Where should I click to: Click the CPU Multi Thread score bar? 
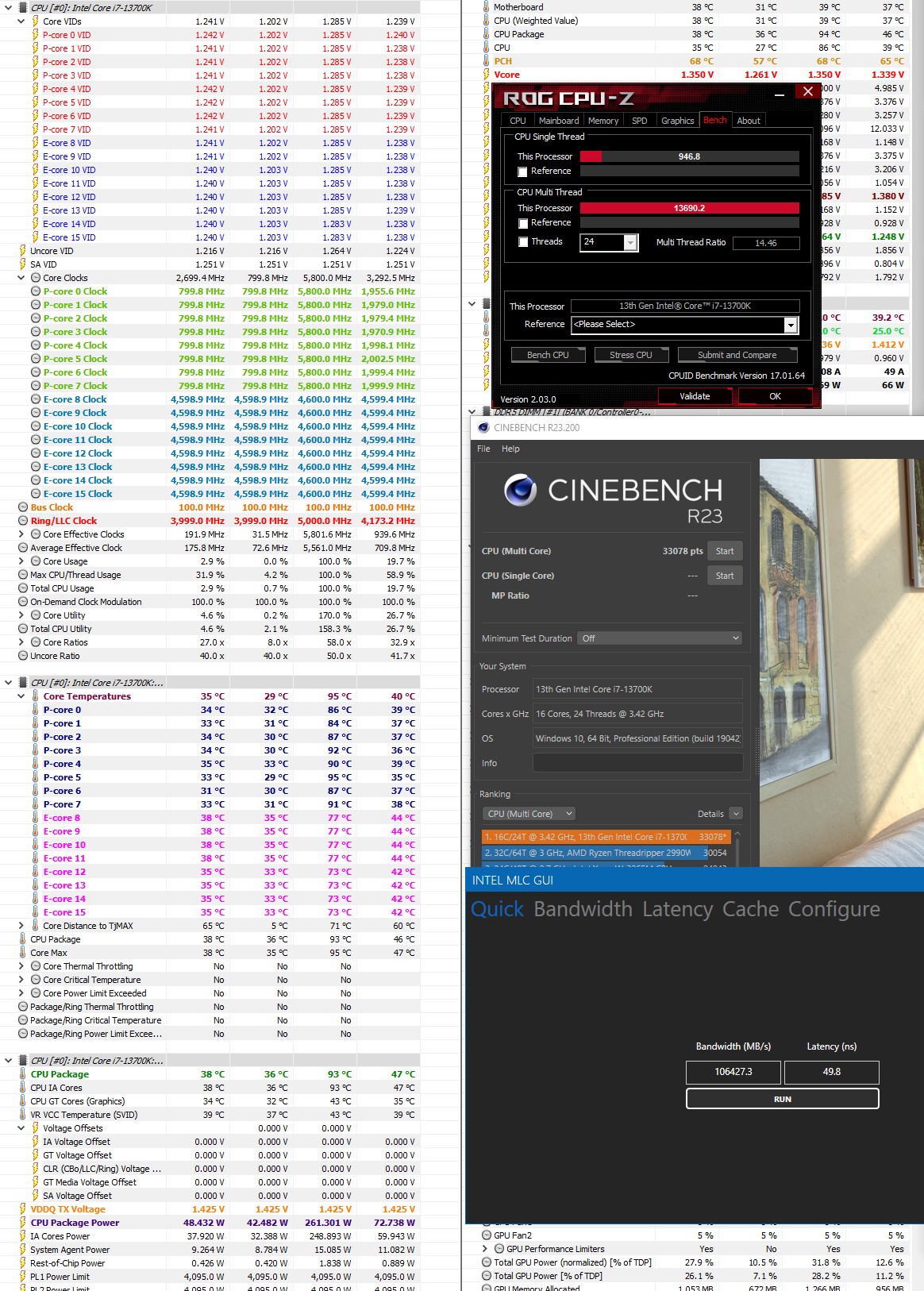tap(690, 208)
